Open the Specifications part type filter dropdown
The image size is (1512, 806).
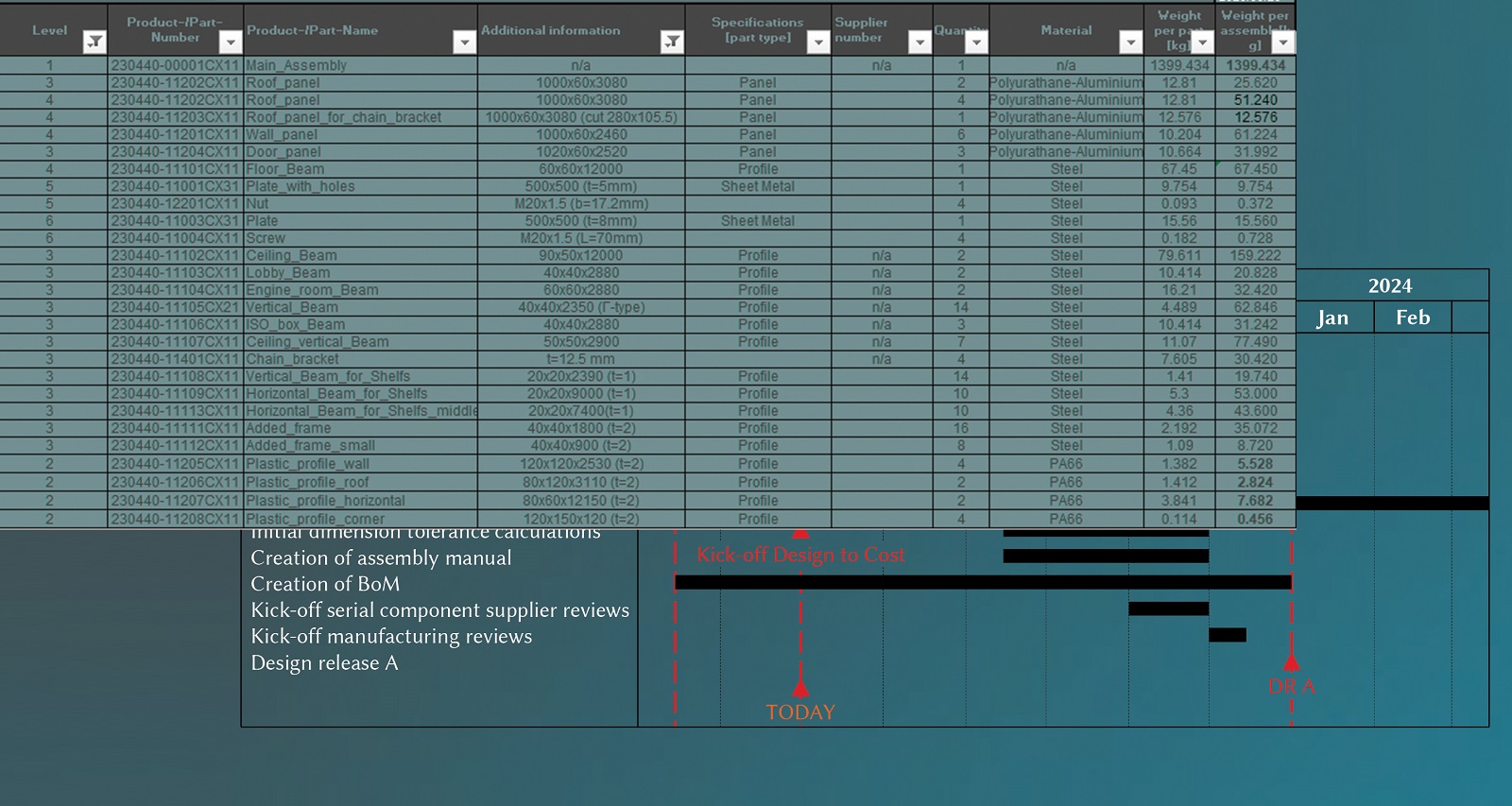click(817, 42)
